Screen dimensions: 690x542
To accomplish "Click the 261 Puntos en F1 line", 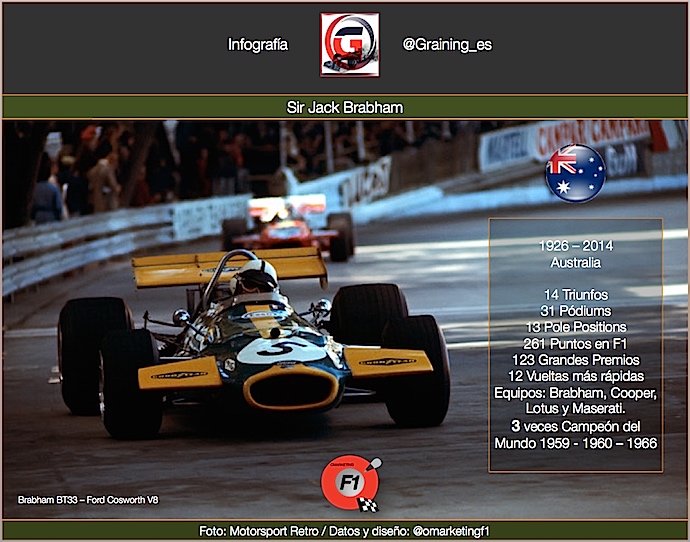I will pyautogui.click(x=575, y=342).
